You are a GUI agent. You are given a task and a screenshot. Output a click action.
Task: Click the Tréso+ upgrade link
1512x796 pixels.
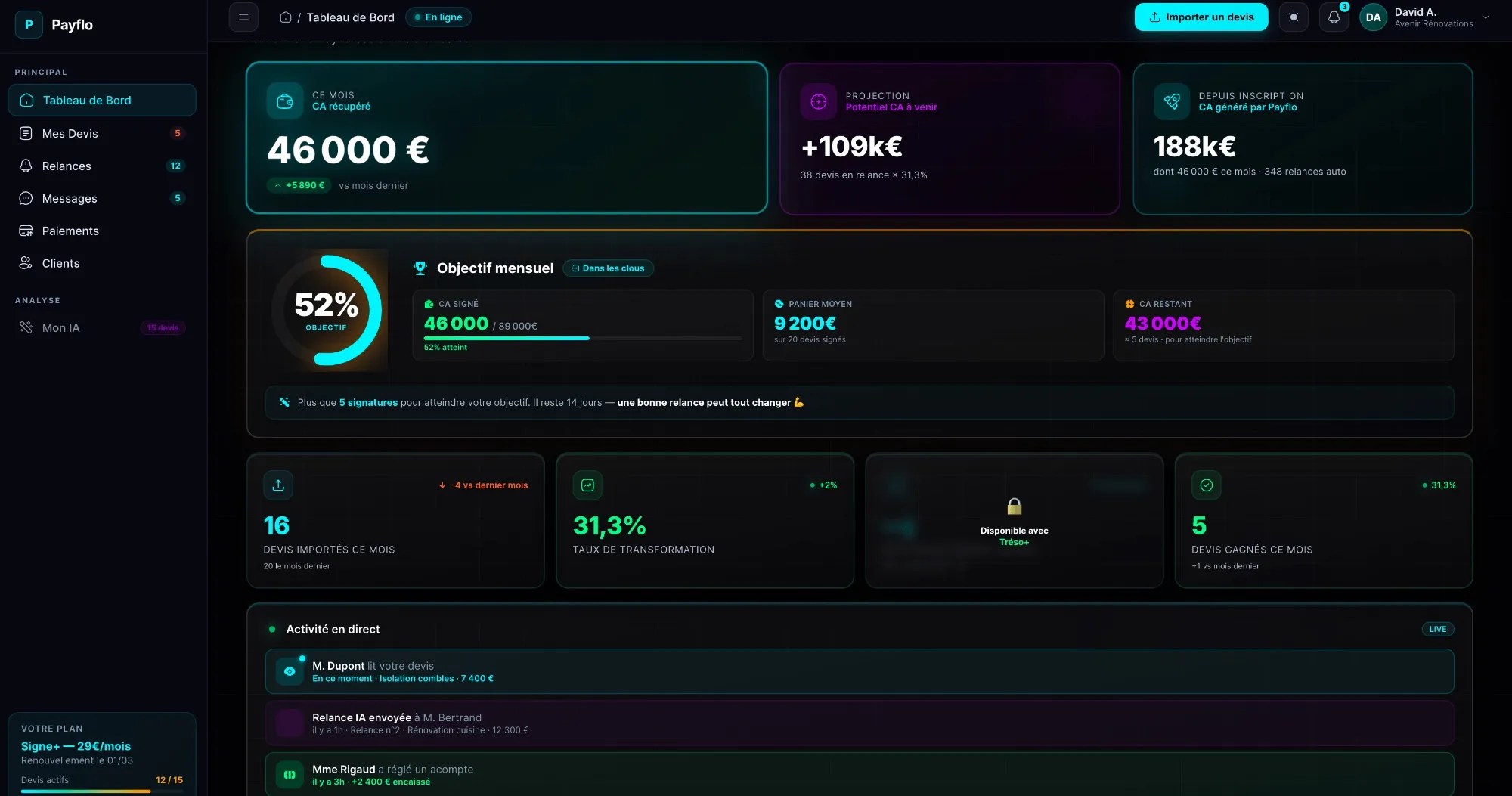[x=1015, y=542]
